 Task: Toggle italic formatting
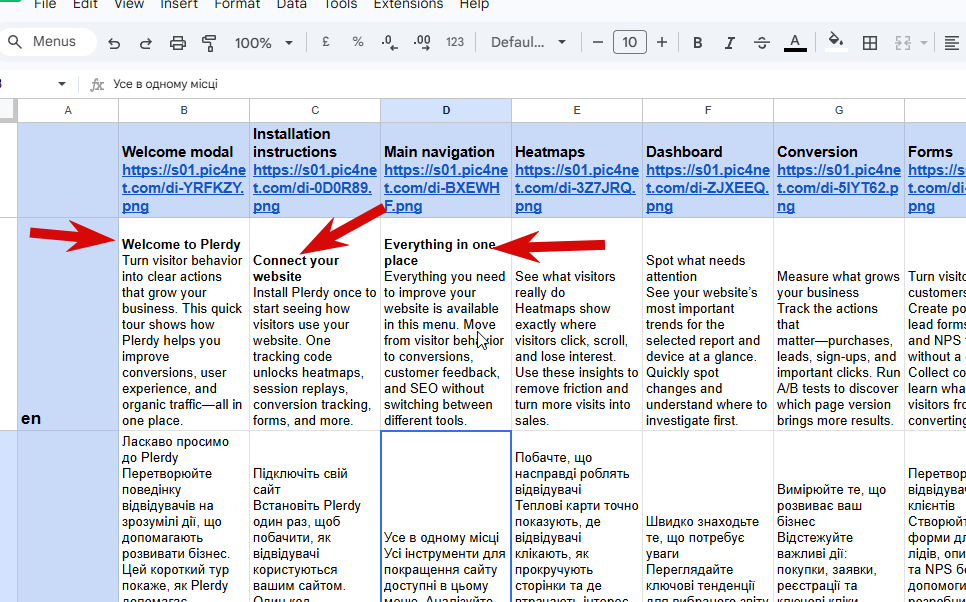click(x=729, y=43)
